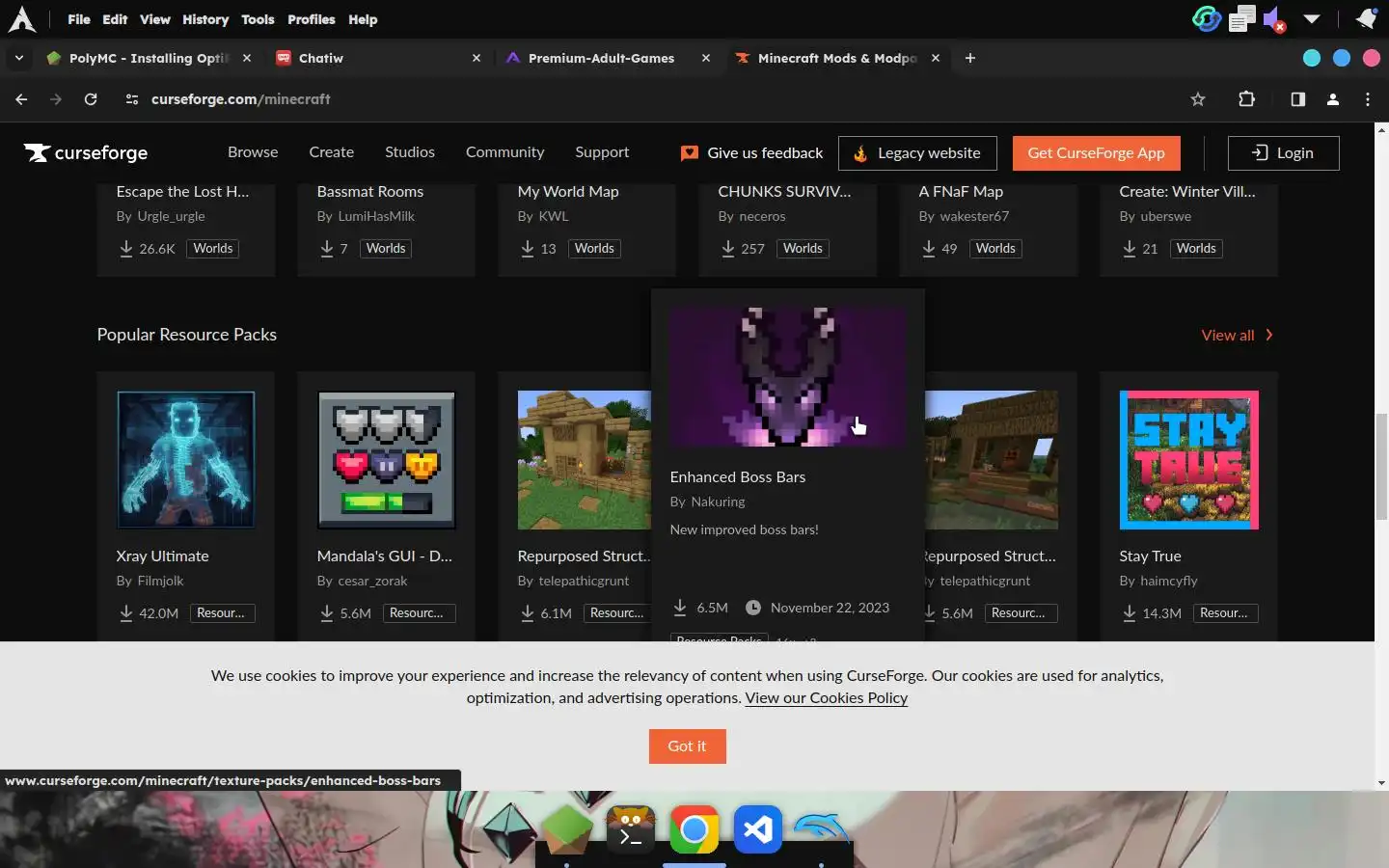View site information icon in address bar
The width and height of the screenshot is (1389, 868).
132,98
